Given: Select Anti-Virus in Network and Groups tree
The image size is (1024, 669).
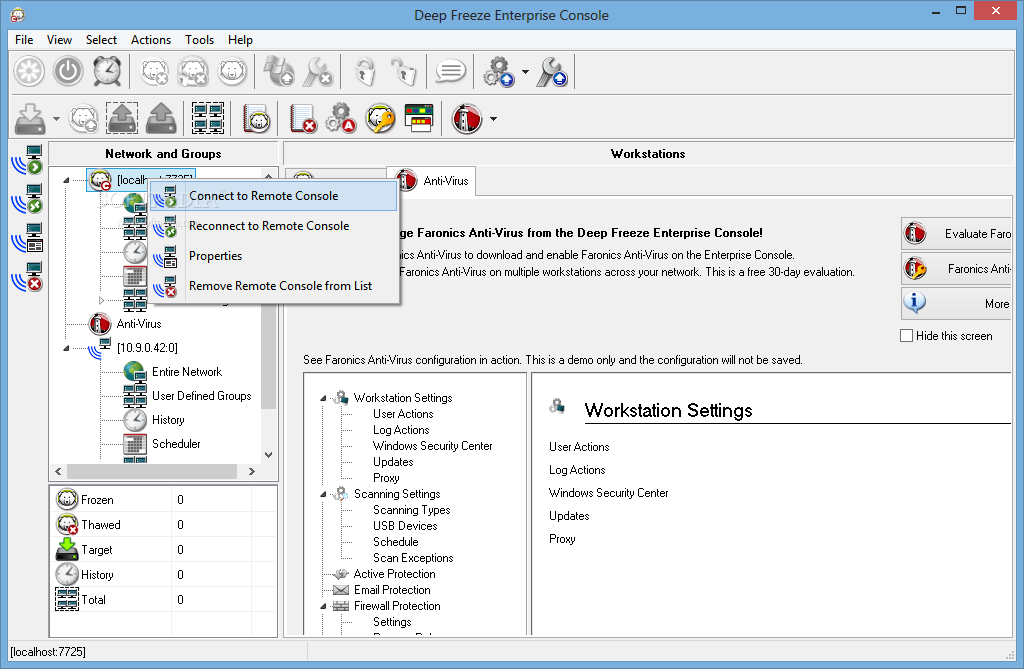Looking at the screenshot, I should point(139,324).
